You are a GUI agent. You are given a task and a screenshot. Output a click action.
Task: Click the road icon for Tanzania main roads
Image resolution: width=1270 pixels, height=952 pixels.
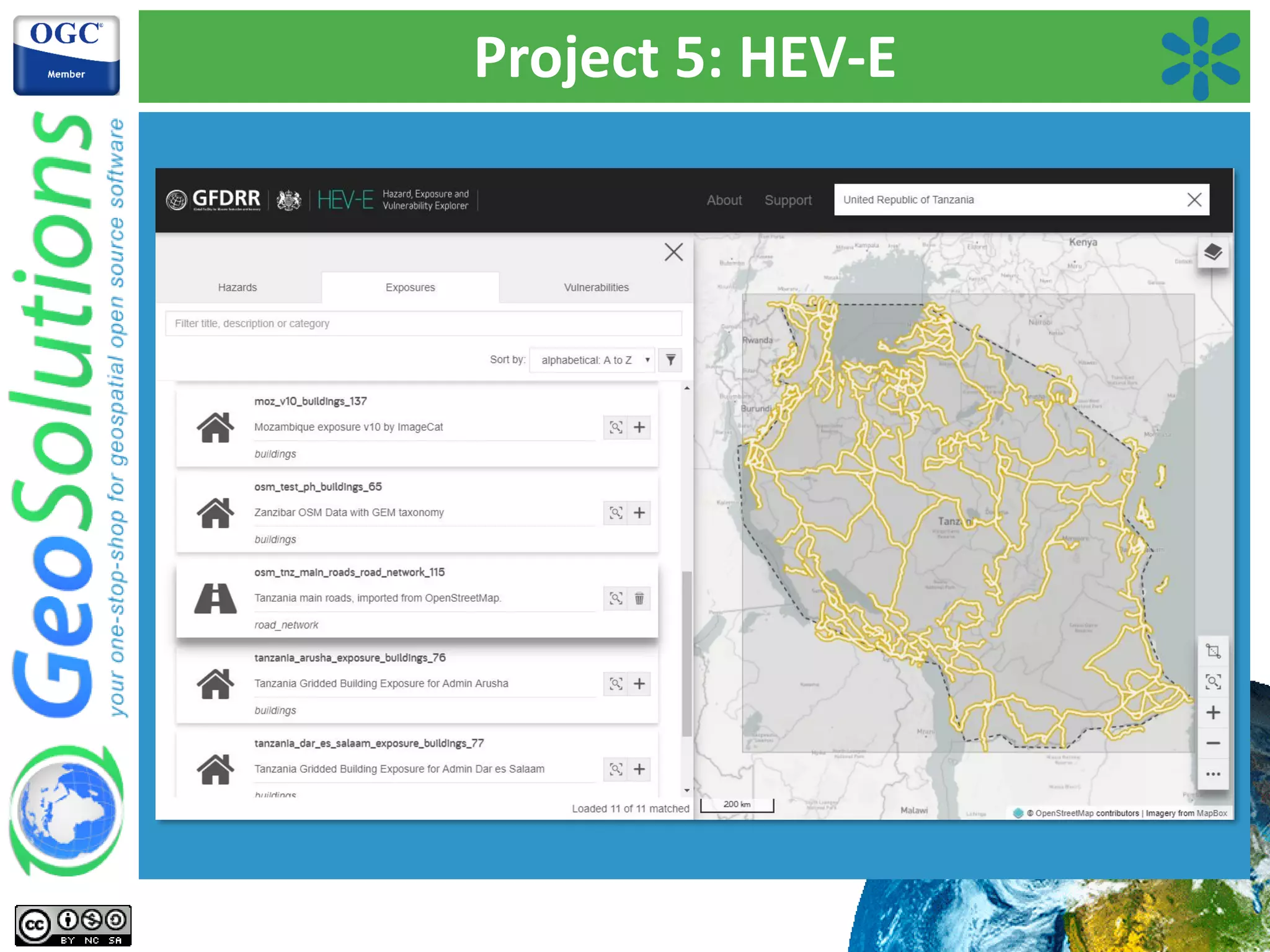point(215,599)
